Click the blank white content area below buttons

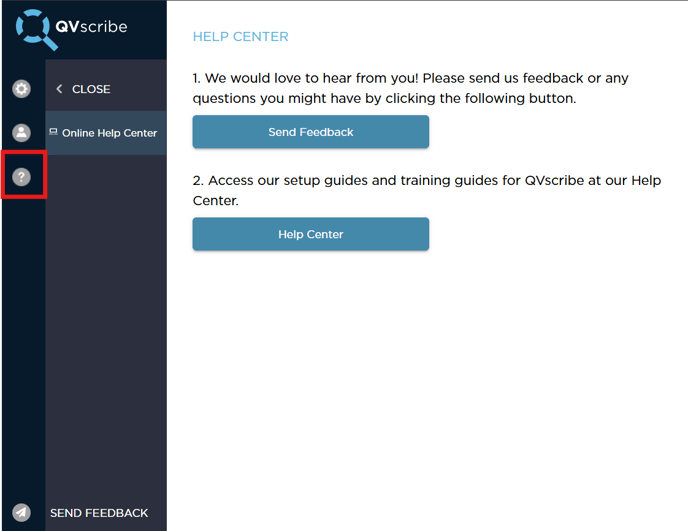(426, 386)
